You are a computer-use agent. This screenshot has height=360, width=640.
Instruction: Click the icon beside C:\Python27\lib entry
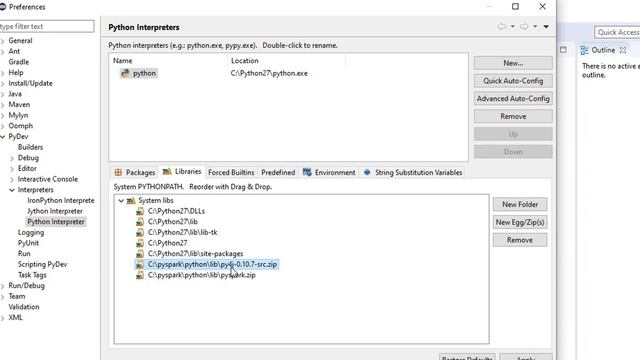(140, 222)
